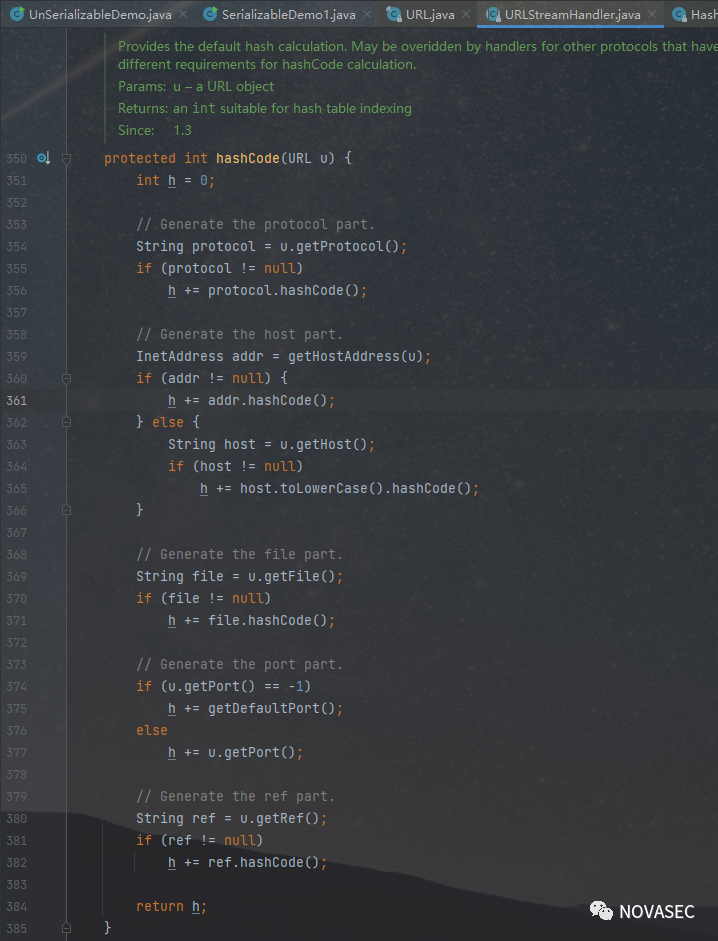Click the 'else' keyword on line 376
Screen dimensions: 718x941
[152, 730]
